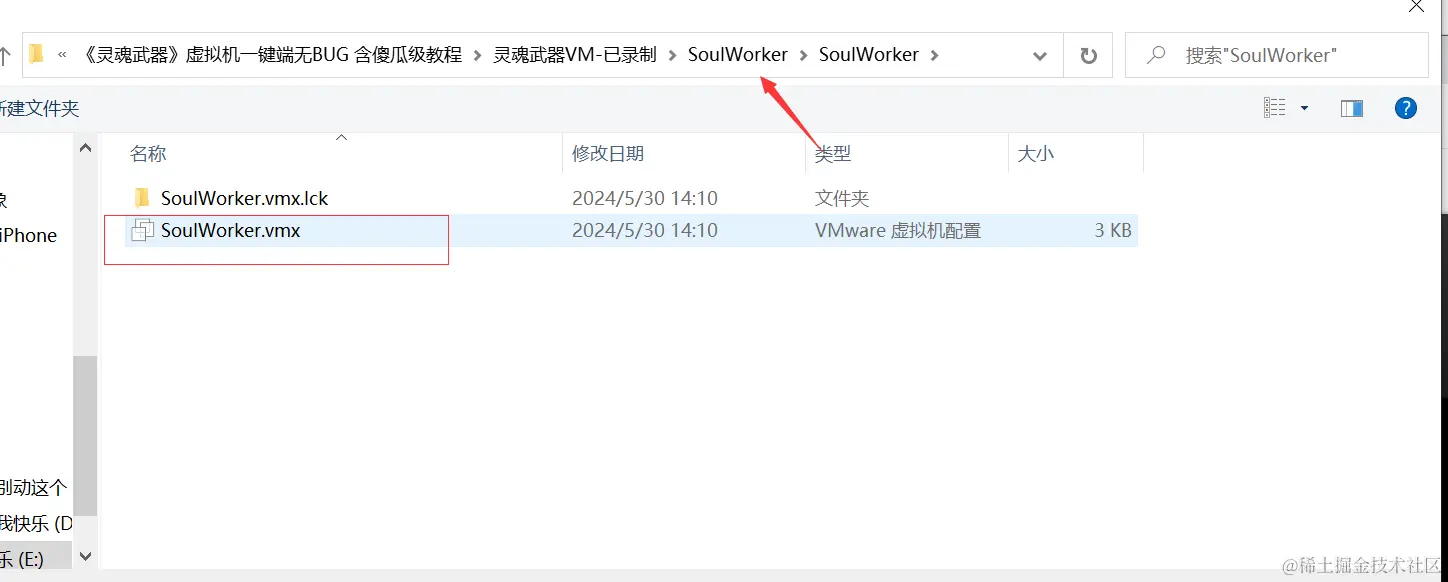Expand hidden path with double chevron

pyautogui.click(x=62, y=55)
